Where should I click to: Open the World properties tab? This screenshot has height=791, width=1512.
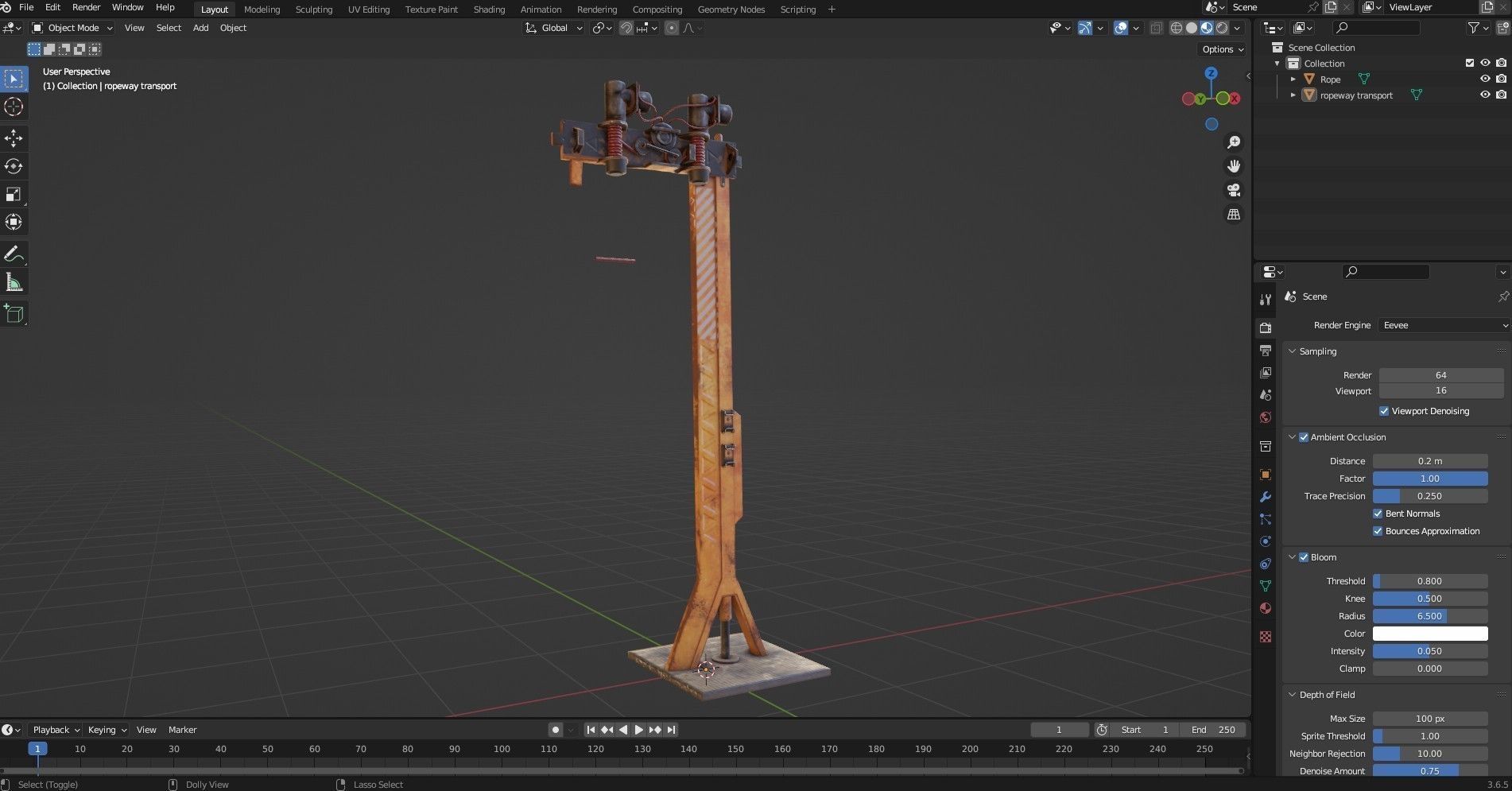click(x=1266, y=417)
